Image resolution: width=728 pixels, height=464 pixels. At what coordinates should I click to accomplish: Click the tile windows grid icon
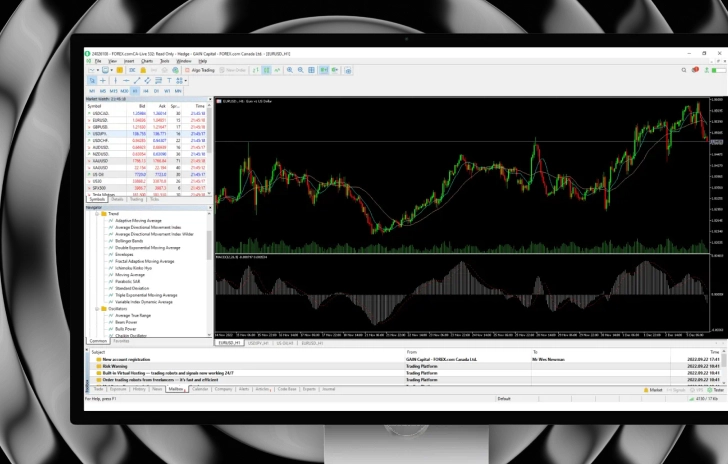pyautogui.click(x=312, y=70)
